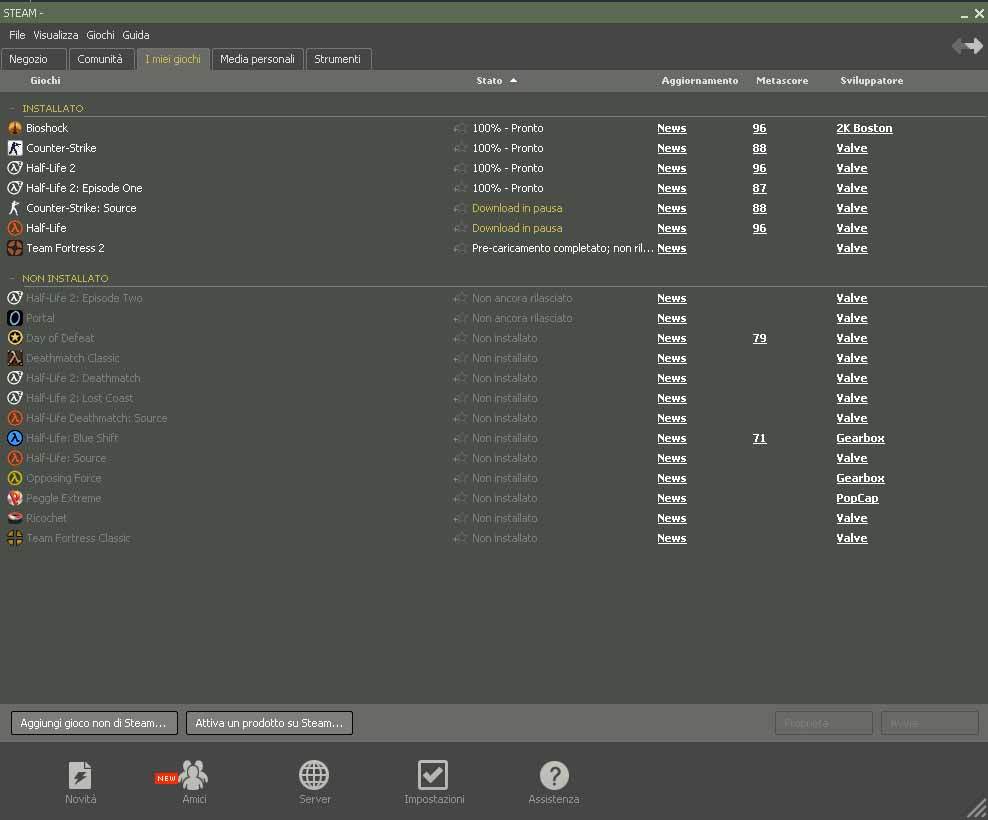988x820 pixels.
Task: Click the Half-Life Deathmatch: Source icon
Action: click(14, 418)
